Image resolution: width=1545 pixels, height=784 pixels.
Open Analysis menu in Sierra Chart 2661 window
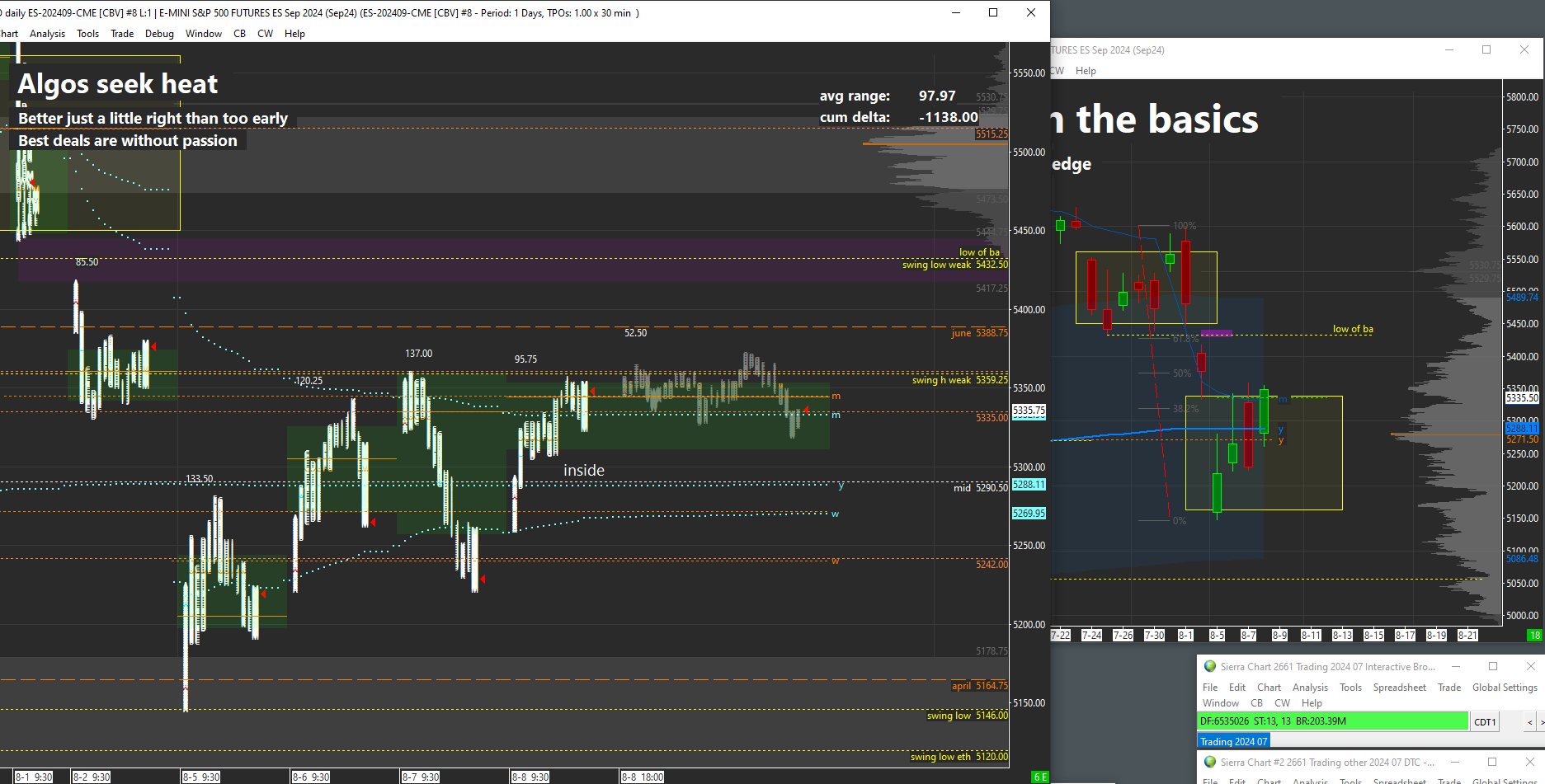1310,688
